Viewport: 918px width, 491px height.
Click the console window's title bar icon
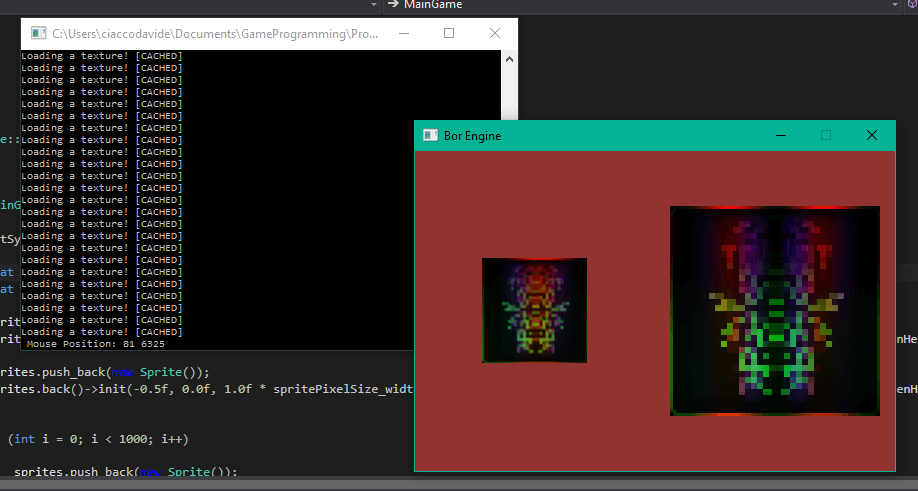click(38, 34)
